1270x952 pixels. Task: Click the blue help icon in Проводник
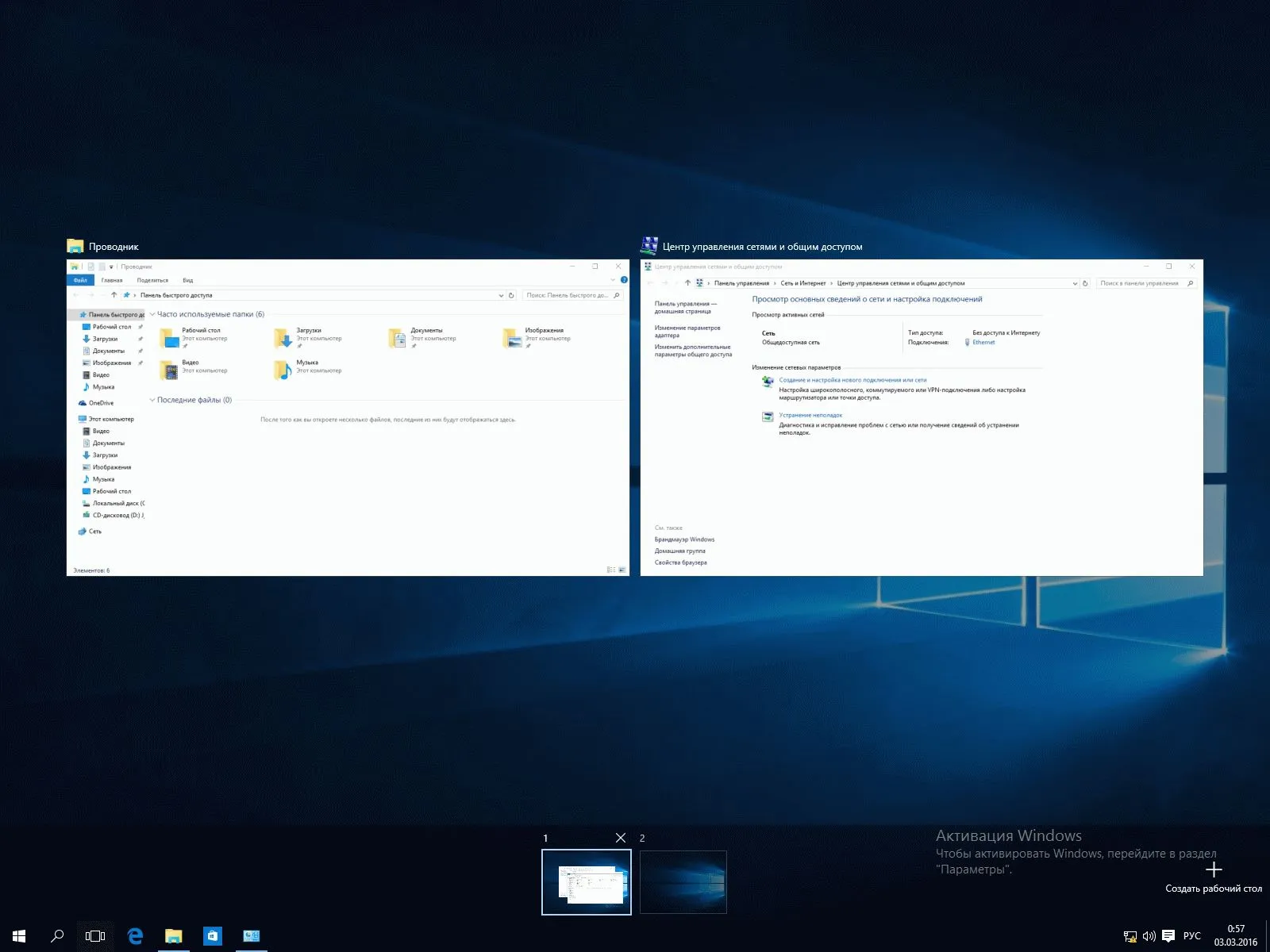point(624,280)
